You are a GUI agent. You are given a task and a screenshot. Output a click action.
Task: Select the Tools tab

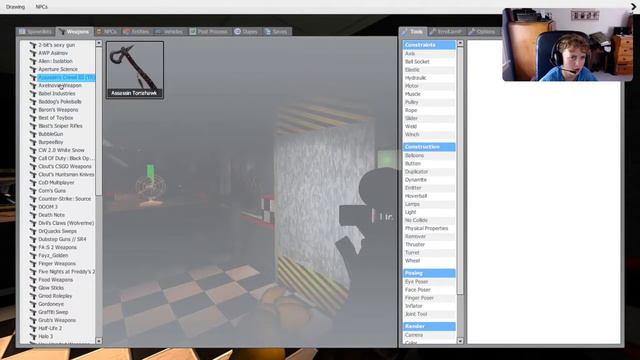click(x=413, y=32)
